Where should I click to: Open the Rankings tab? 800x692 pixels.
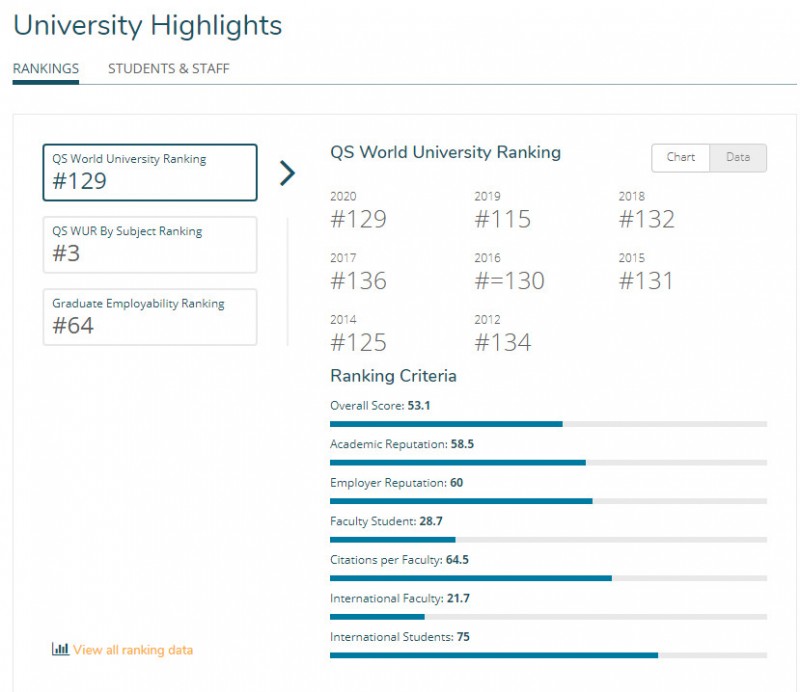pyautogui.click(x=46, y=69)
